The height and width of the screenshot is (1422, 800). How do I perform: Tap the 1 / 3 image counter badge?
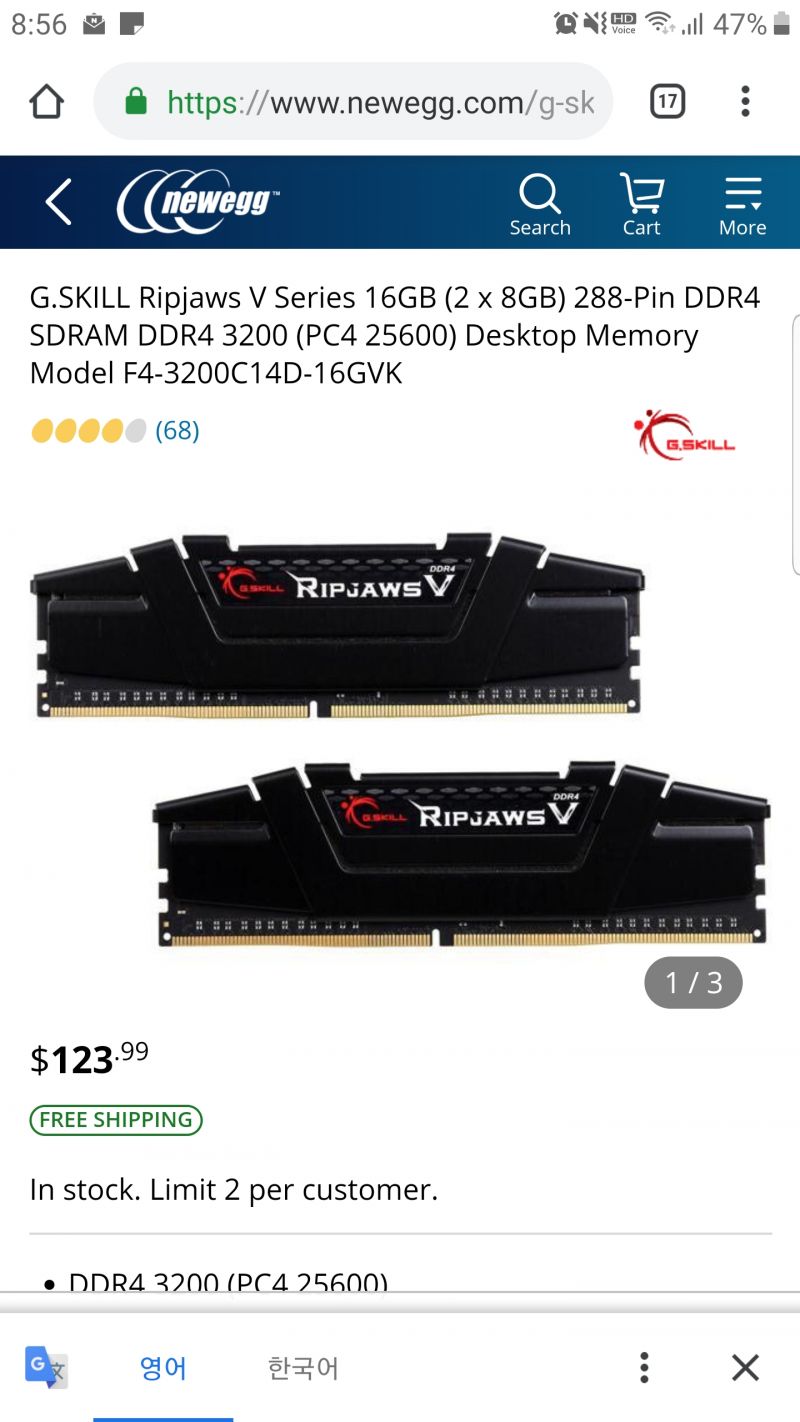pos(693,982)
